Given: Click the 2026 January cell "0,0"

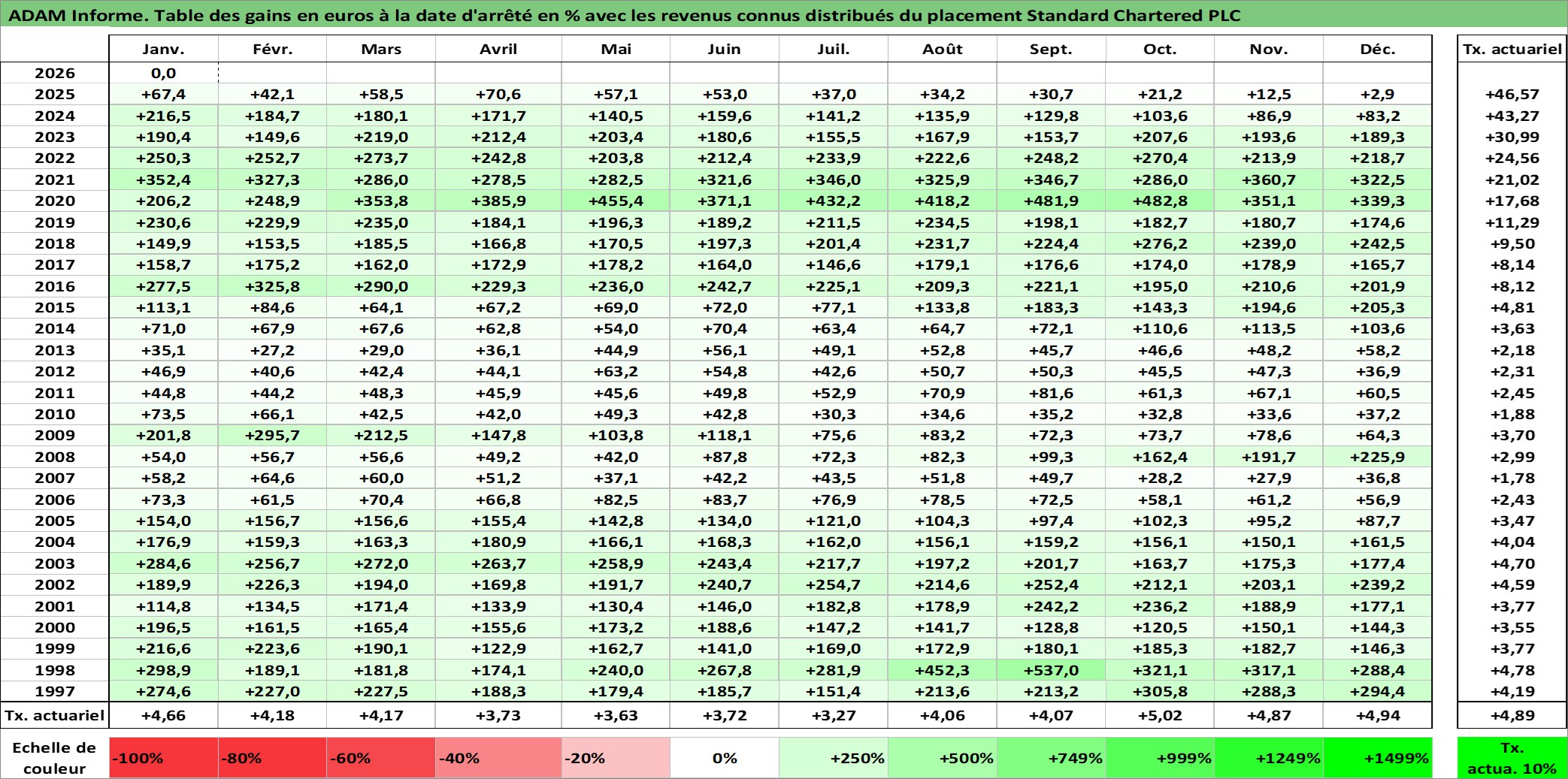Looking at the screenshot, I should (164, 73).
